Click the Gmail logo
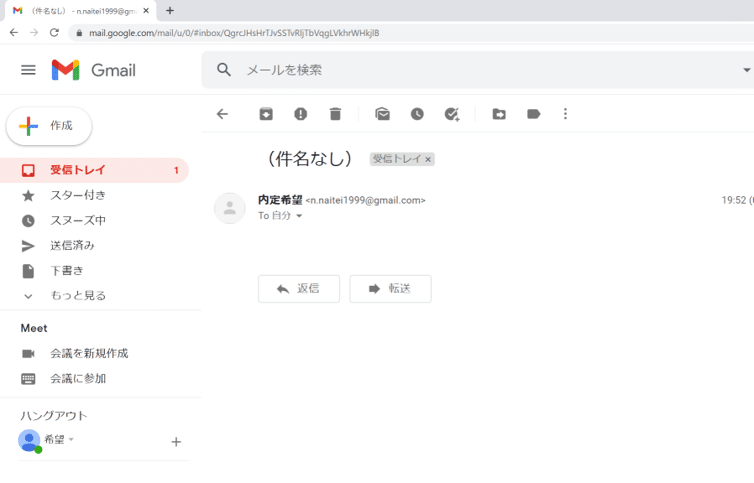The width and height of the screenshot is (754, 483). point(94,70)
